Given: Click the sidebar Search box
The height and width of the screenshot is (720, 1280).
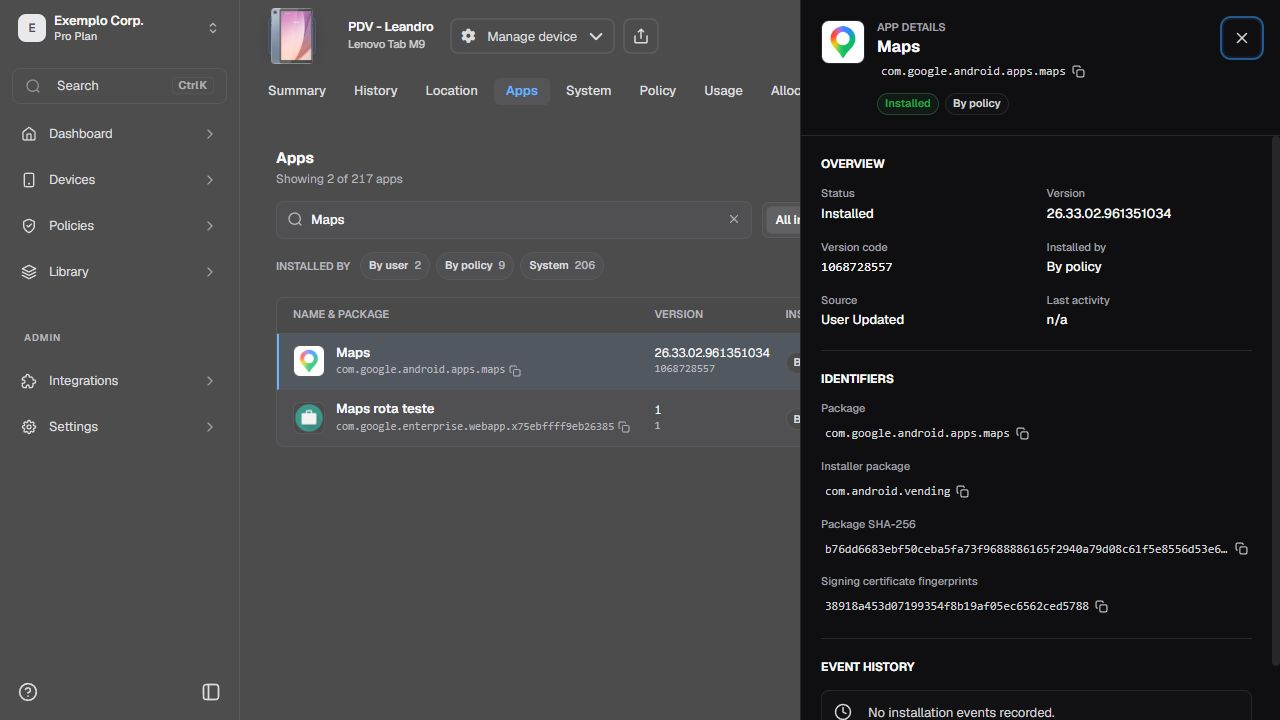Looking at the screenshot, I should coord(120,86).
